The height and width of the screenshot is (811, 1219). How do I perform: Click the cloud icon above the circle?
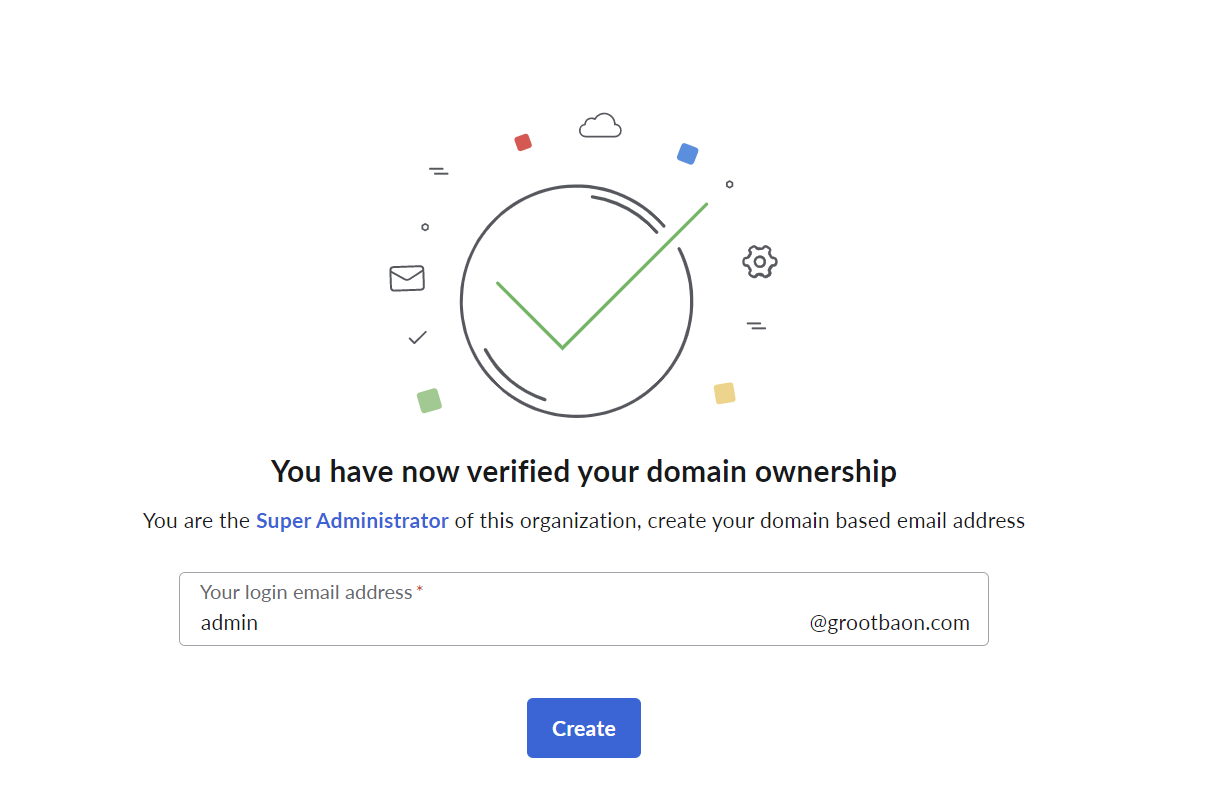click(600, 125)
